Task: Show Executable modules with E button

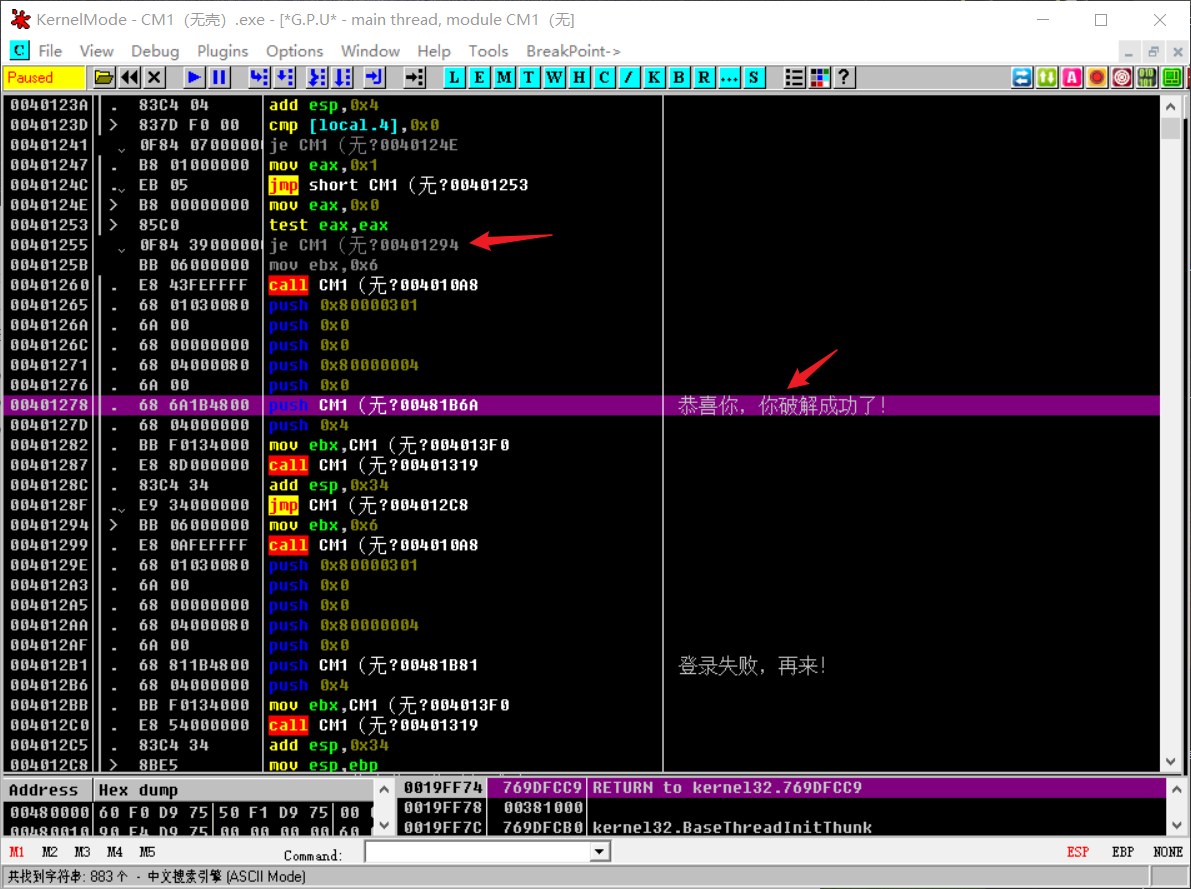Action: tap(480, 77)
